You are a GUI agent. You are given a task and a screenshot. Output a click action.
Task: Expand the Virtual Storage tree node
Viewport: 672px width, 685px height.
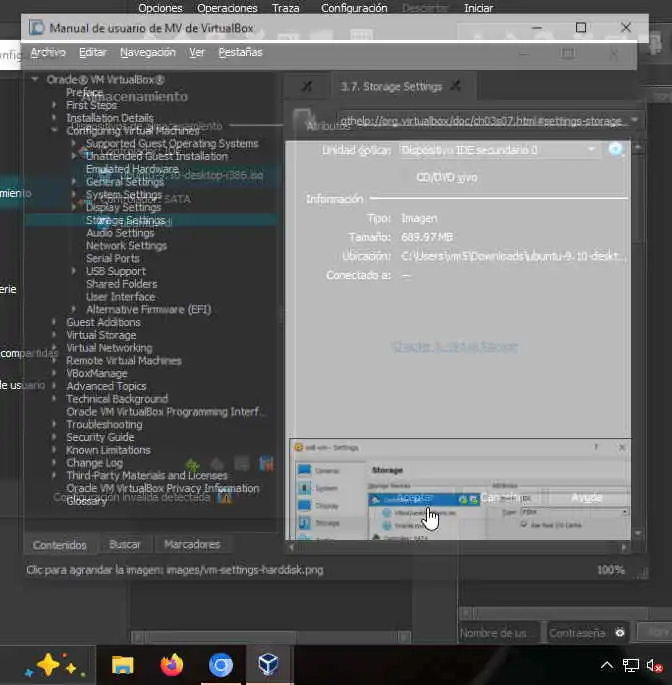click(x=54, y=335)
